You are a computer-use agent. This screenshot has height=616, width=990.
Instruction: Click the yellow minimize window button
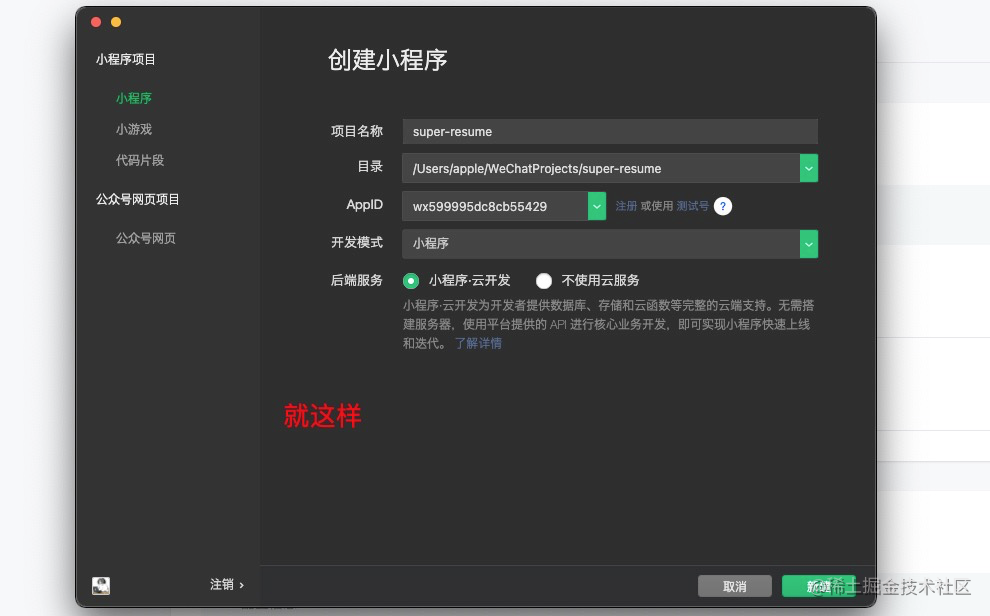tap(116, 22)
